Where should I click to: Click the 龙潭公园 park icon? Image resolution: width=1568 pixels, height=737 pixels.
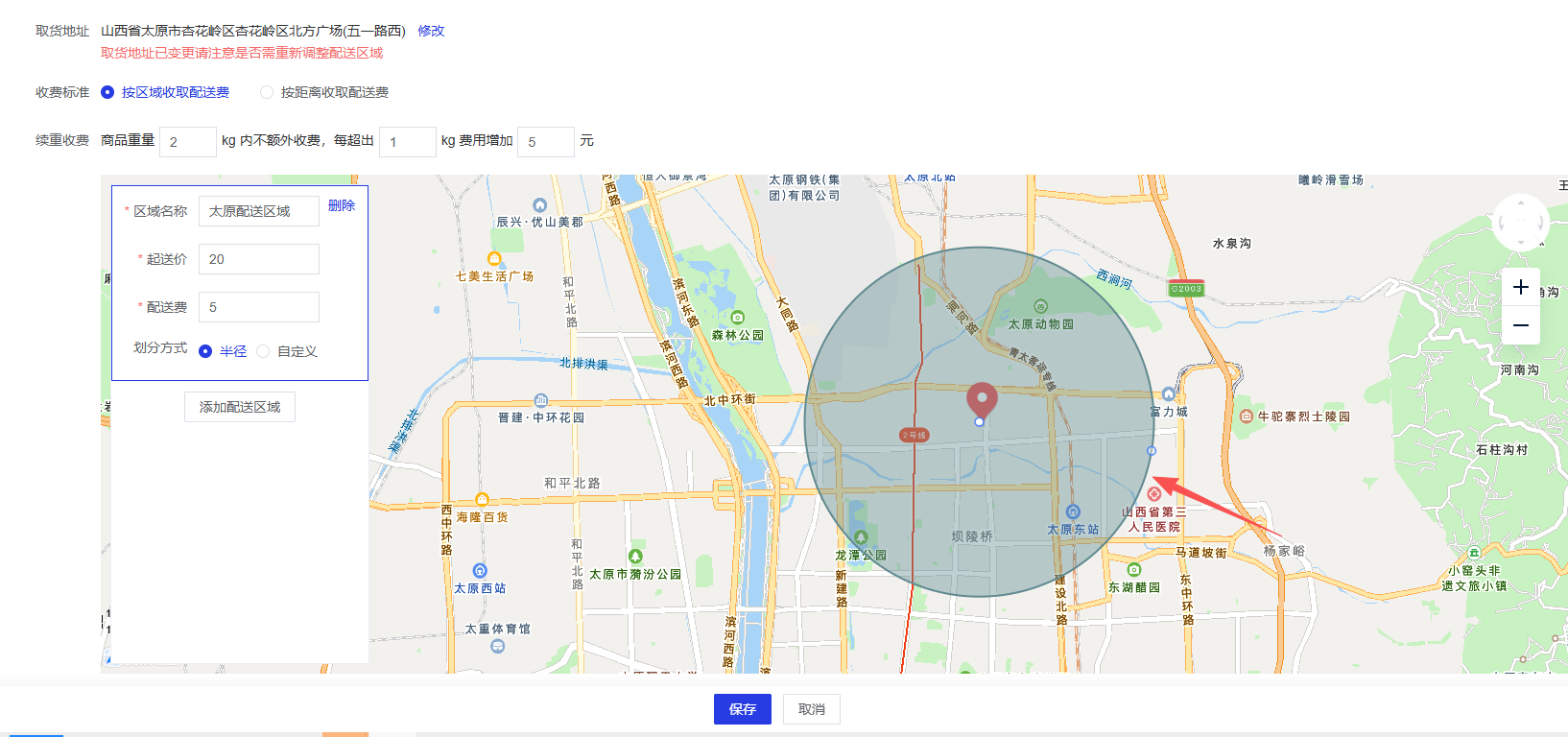click(x=861, y=538)
